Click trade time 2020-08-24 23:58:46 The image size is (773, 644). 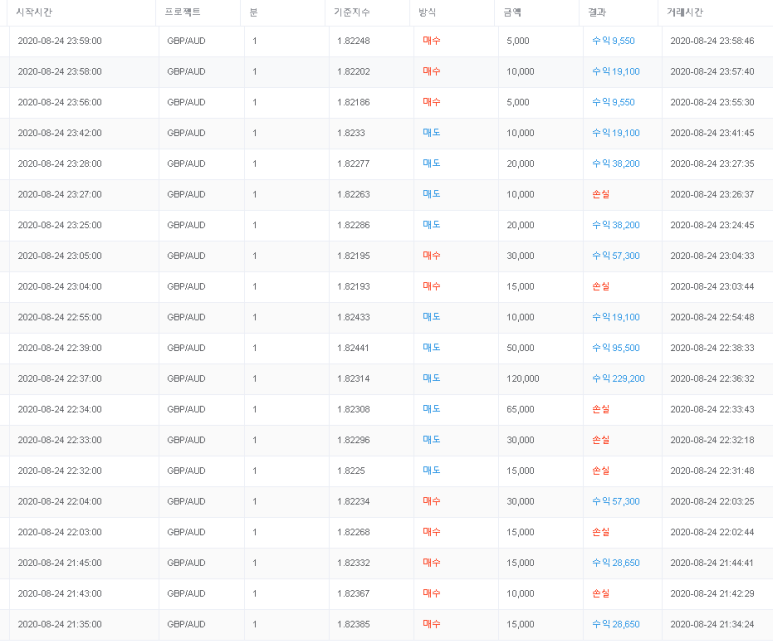tap(712, 41)
